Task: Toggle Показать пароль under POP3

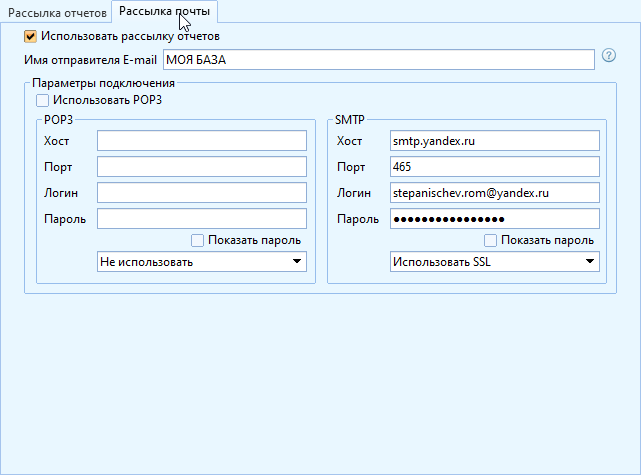Action: (198, 240)
